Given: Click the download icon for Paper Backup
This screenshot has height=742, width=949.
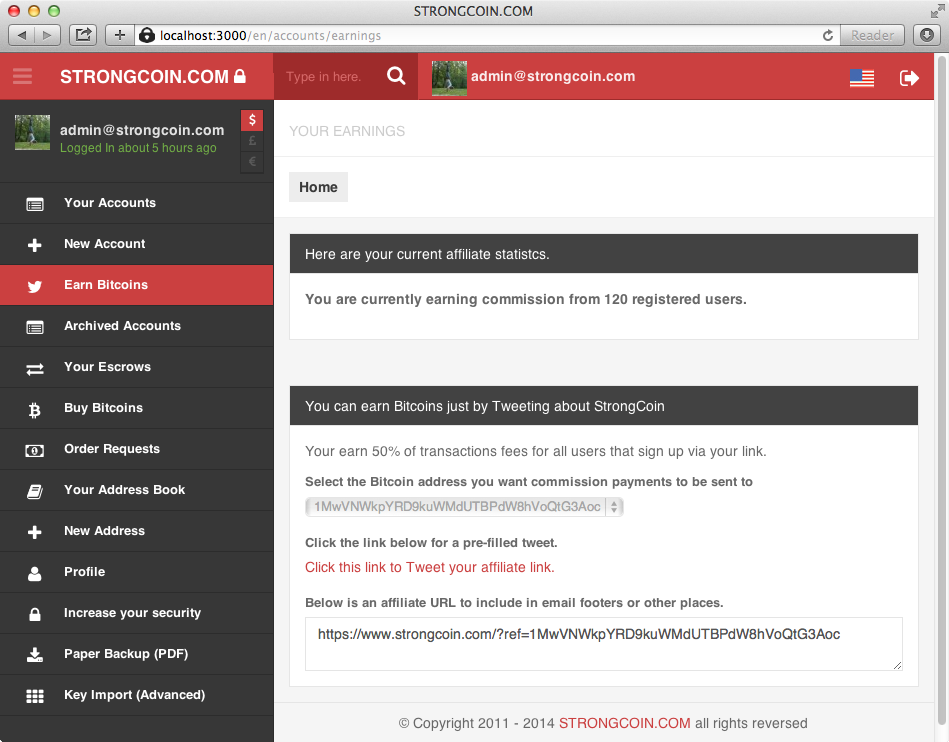Looking at the screenshot, I should [x=35, y=655].
